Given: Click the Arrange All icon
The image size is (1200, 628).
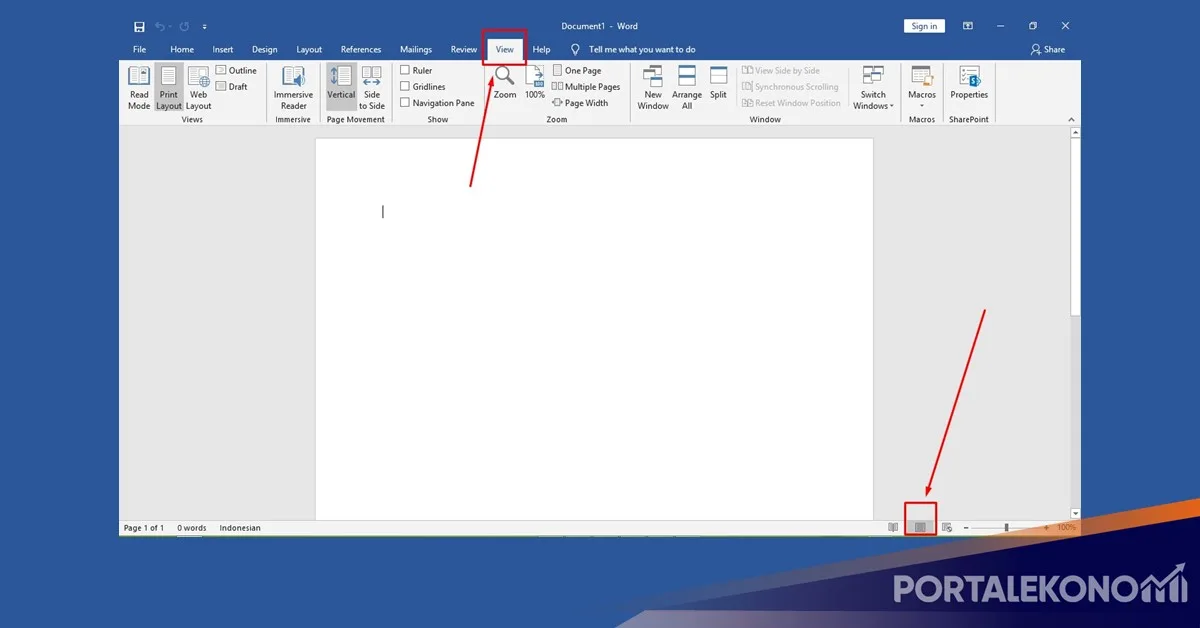Looking at the screenshot, I should [687, 87].
